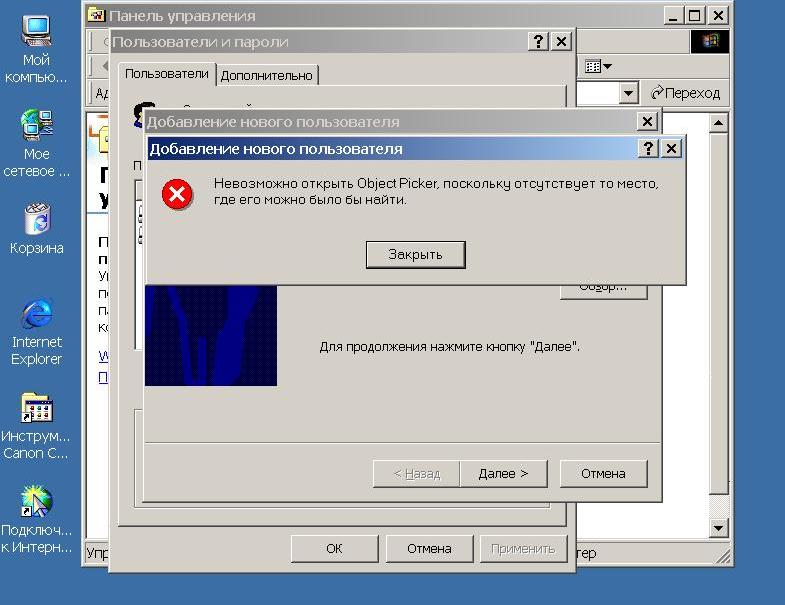Click the Control Panel scrollbar down arrow
785x605 pixels.
pos(718,528)
